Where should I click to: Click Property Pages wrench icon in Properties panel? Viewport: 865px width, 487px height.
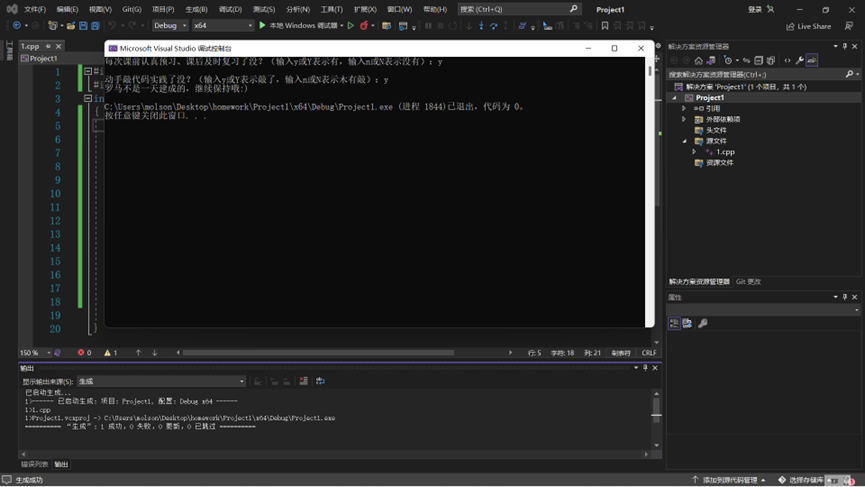(703, 323)
